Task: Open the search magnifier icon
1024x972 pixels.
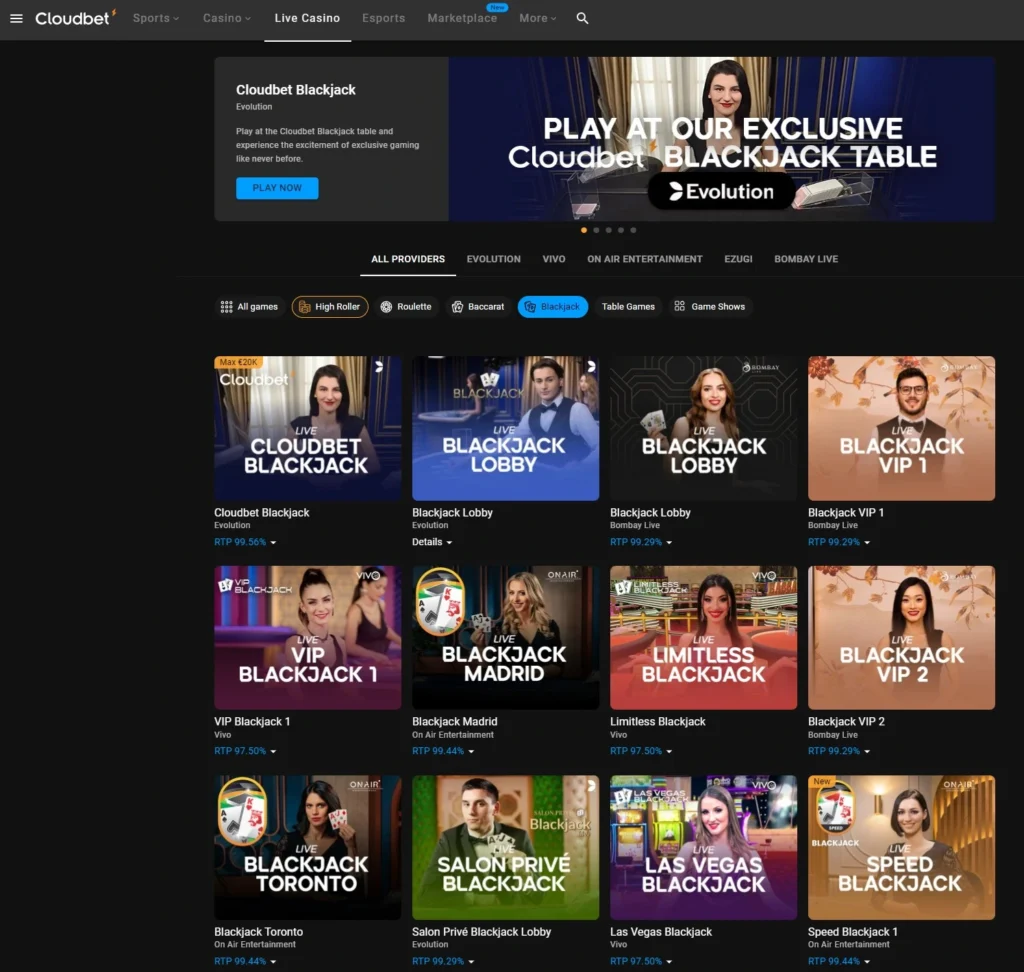Action: pyautogui.click(x=583, y=18)
